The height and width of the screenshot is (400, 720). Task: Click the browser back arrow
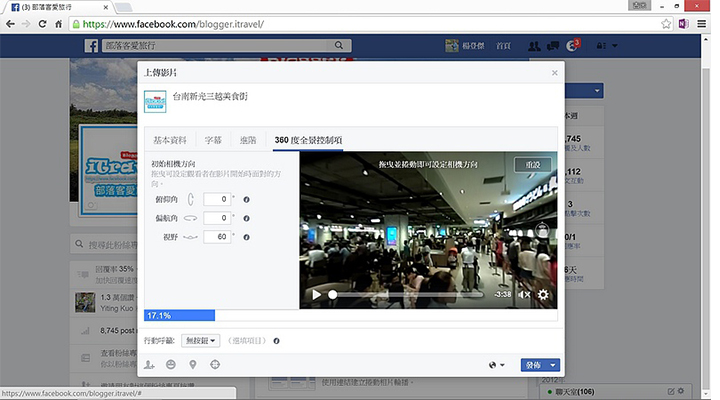[x=10, y=24]
